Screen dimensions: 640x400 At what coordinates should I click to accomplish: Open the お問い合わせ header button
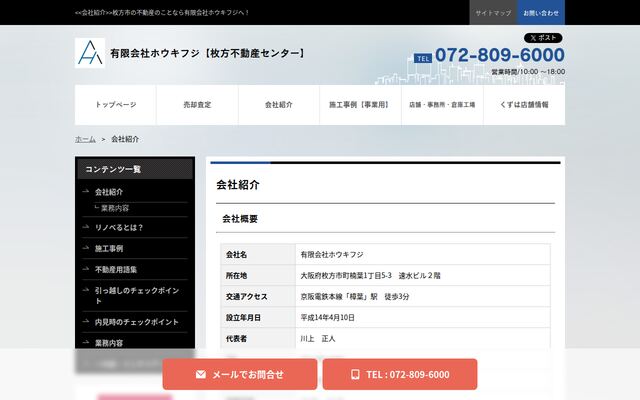pyautogui.click(x=541, y=13)
